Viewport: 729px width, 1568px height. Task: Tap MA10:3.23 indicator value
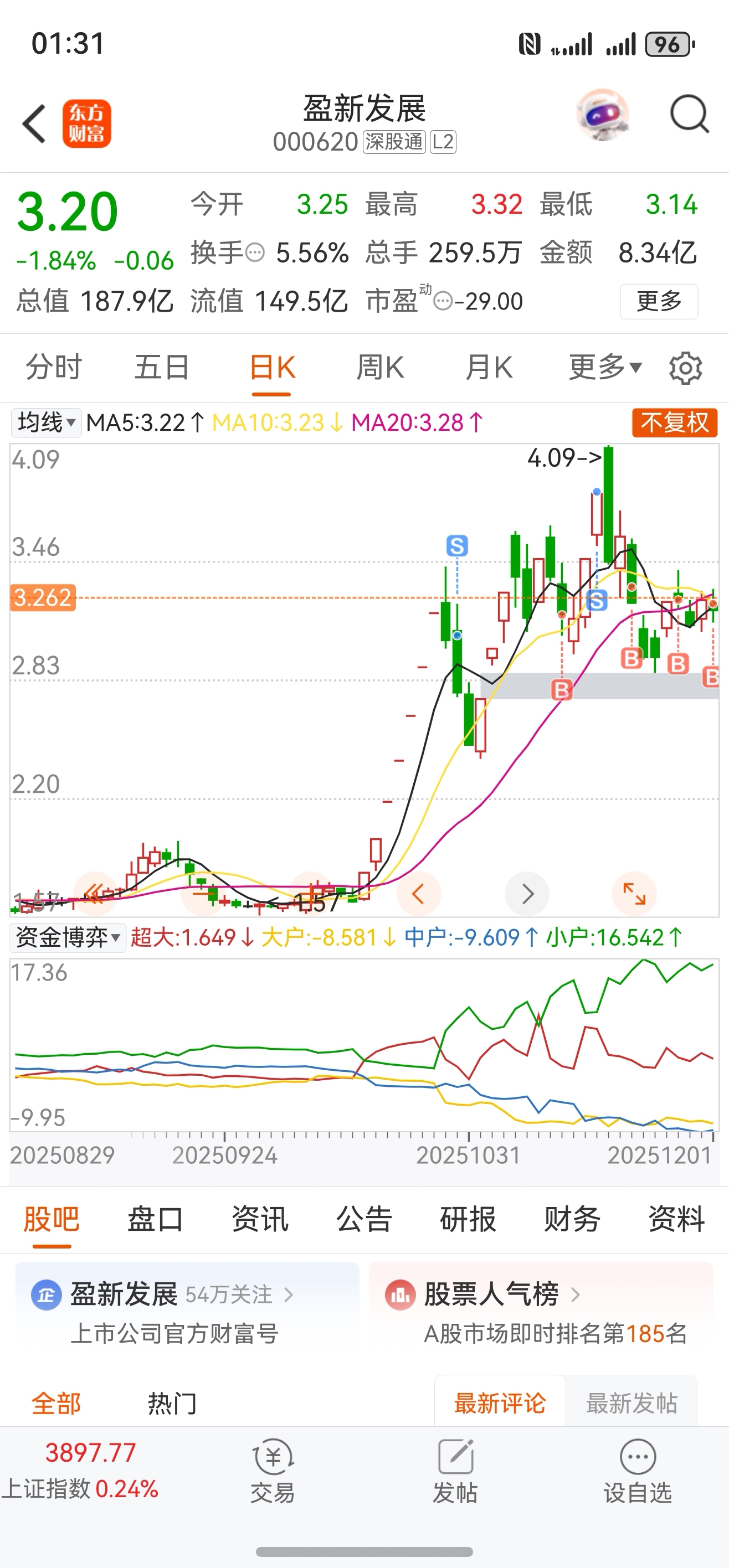(x=278, y=422)
